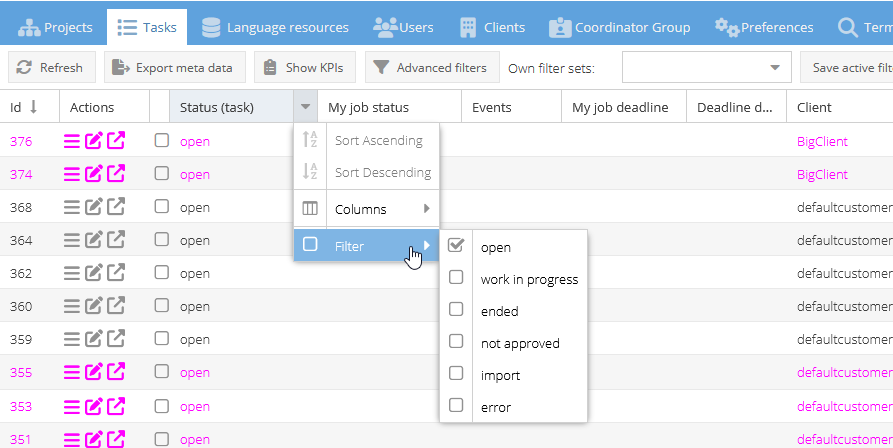Click the open-external icon for task 360
Viewport: 893px width, 448px height.
117,306
